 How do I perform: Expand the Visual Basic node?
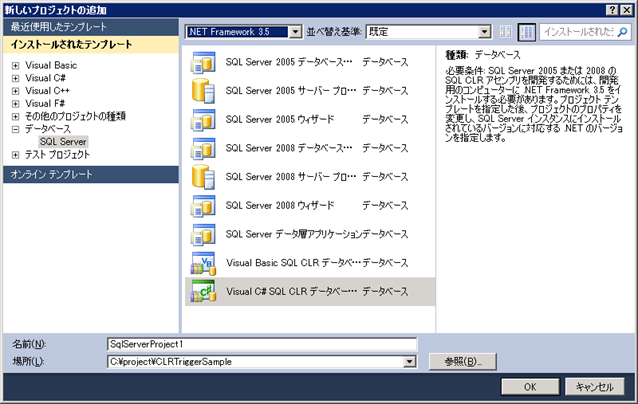click(x=15, y=66)
